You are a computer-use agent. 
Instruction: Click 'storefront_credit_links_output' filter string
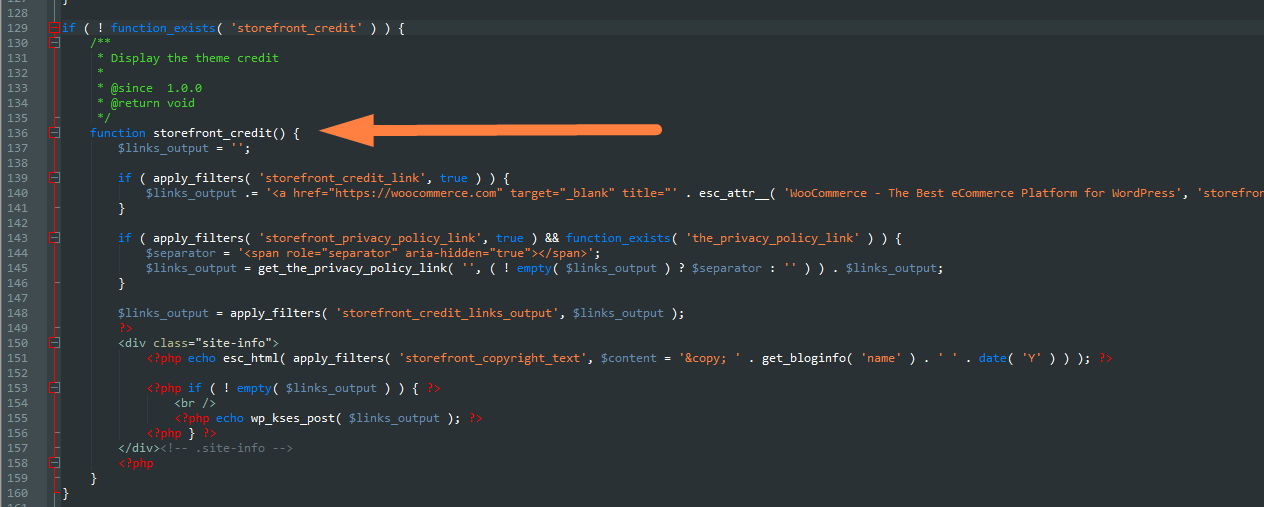click(x=448, y=313)
